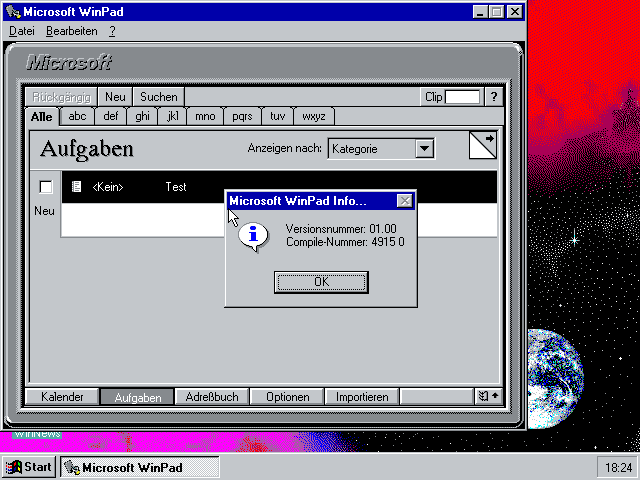
Task: Switch to the tuv tab
Action: point(277,116)
